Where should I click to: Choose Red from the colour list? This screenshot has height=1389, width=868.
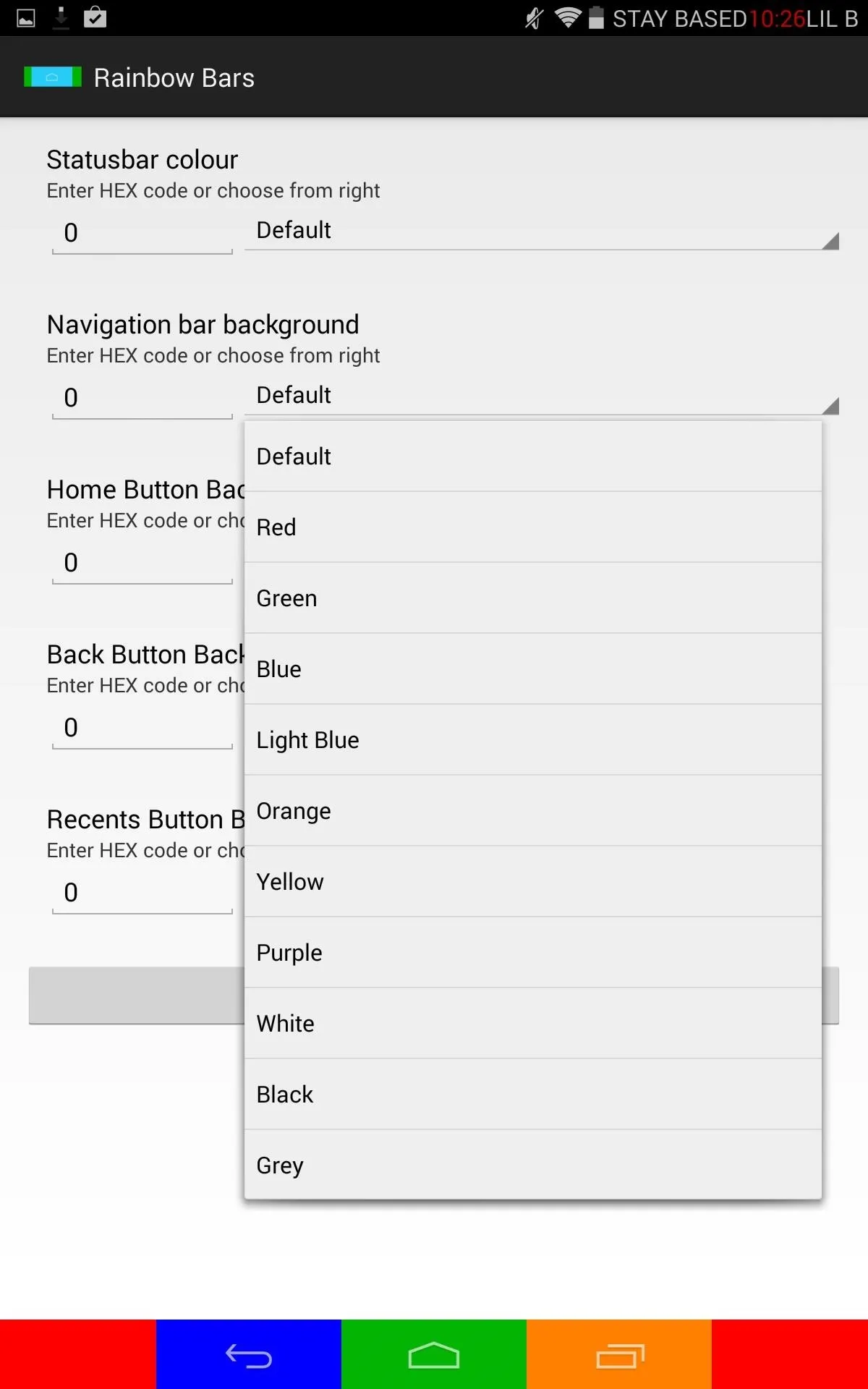(533, 527)
